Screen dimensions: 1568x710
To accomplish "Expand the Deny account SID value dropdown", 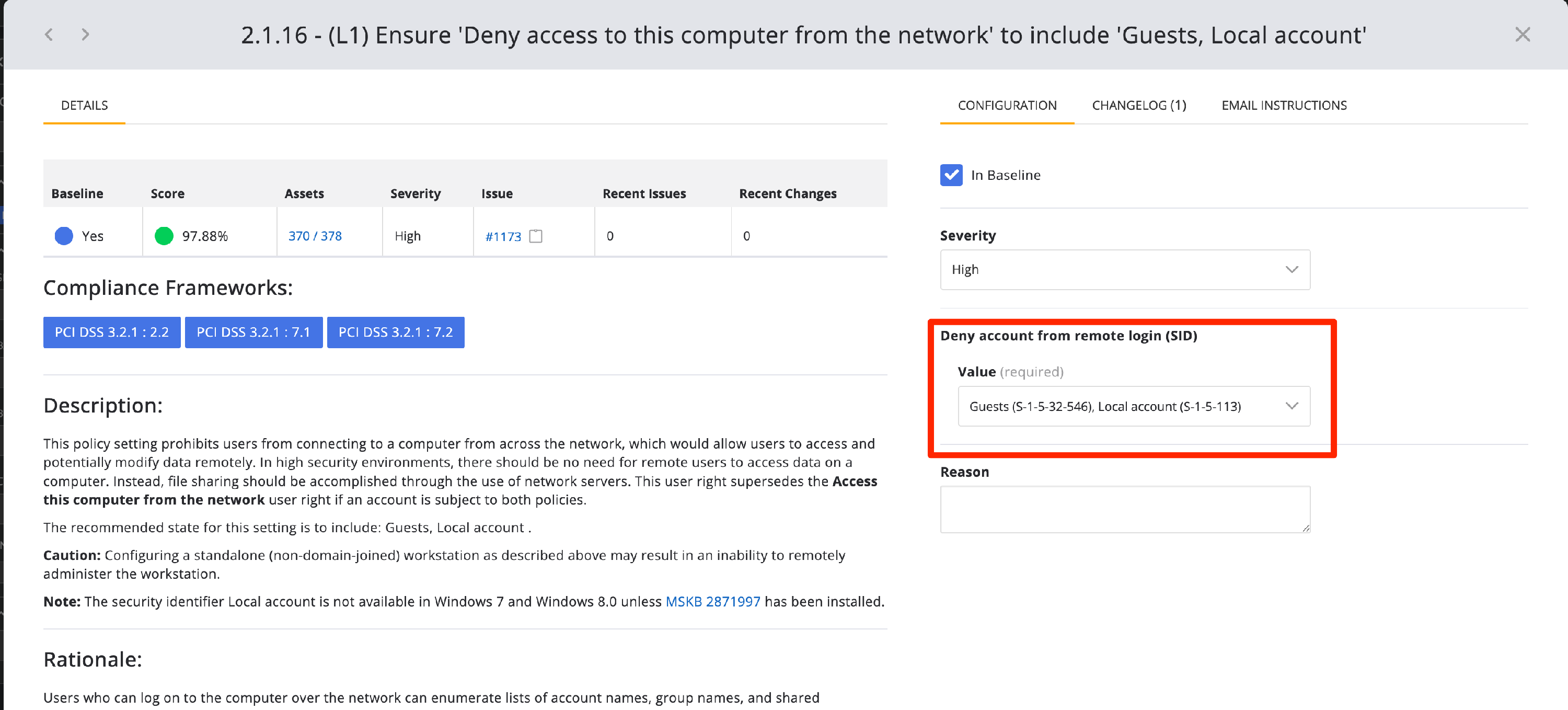I will tap(1132, 406).
